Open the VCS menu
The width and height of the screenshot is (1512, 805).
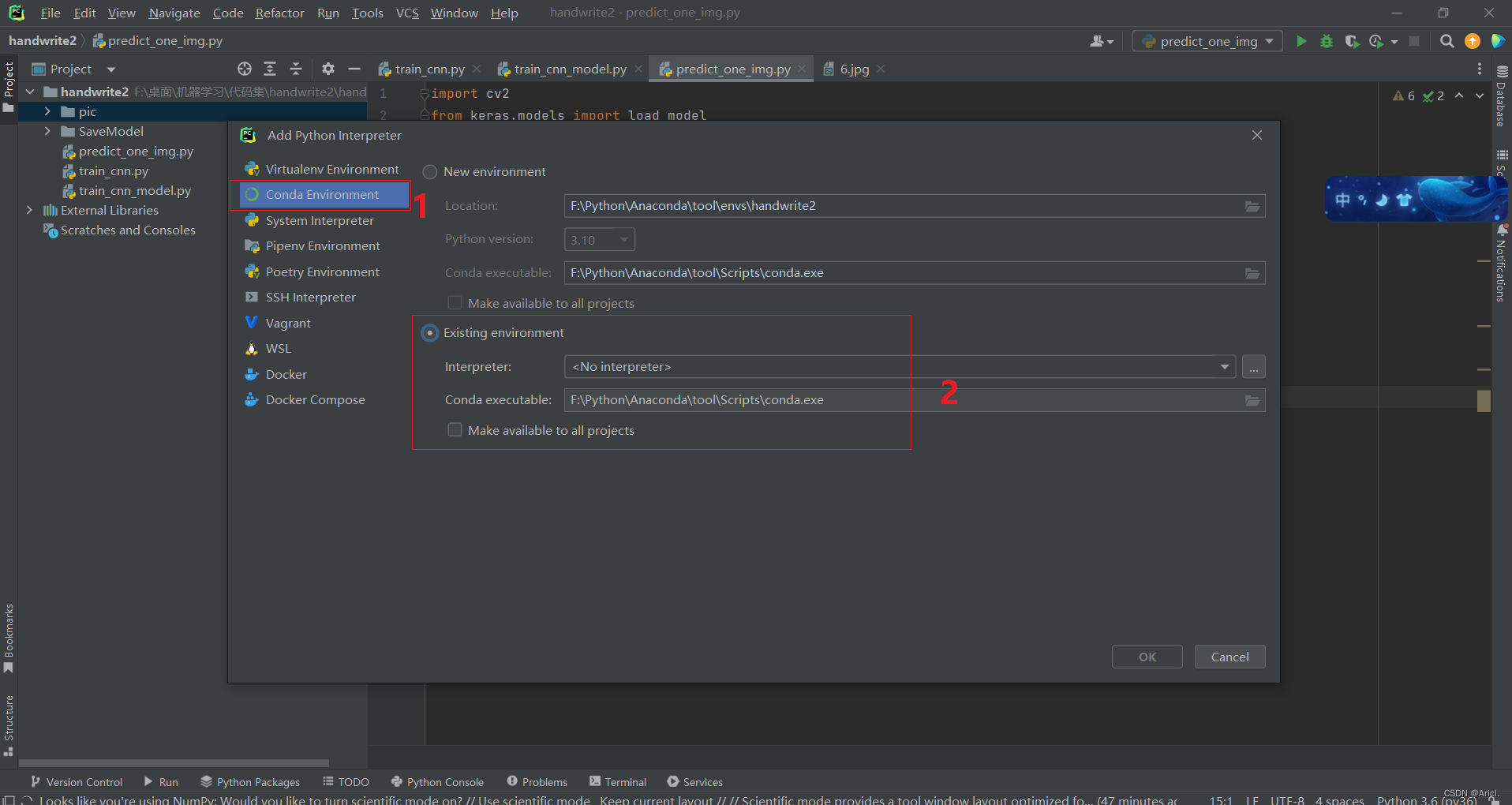pyautogui.click(x=407, y=13)
